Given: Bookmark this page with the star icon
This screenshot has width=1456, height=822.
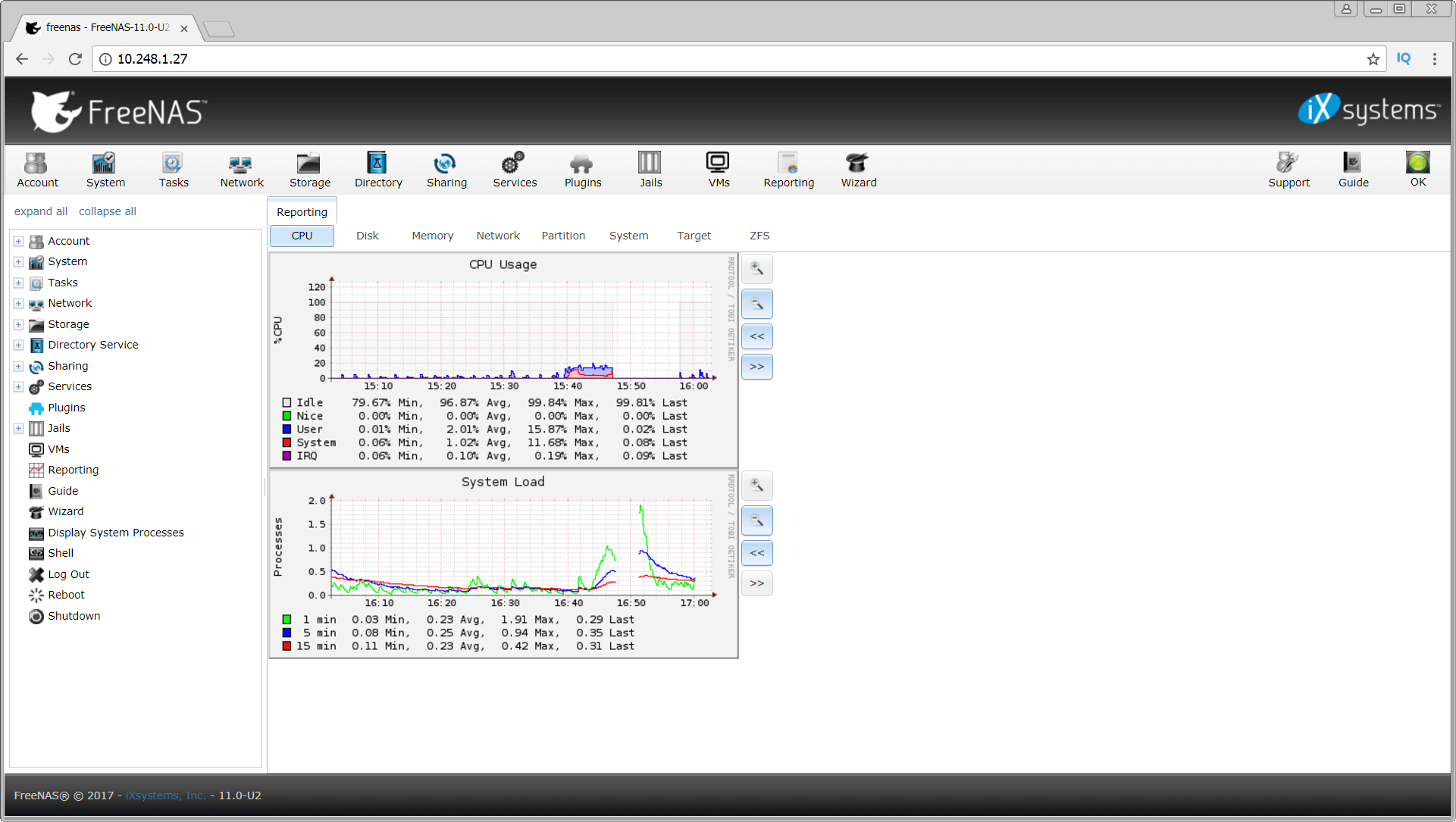Looking at the screenshot, I should [x=1373, y=59].
